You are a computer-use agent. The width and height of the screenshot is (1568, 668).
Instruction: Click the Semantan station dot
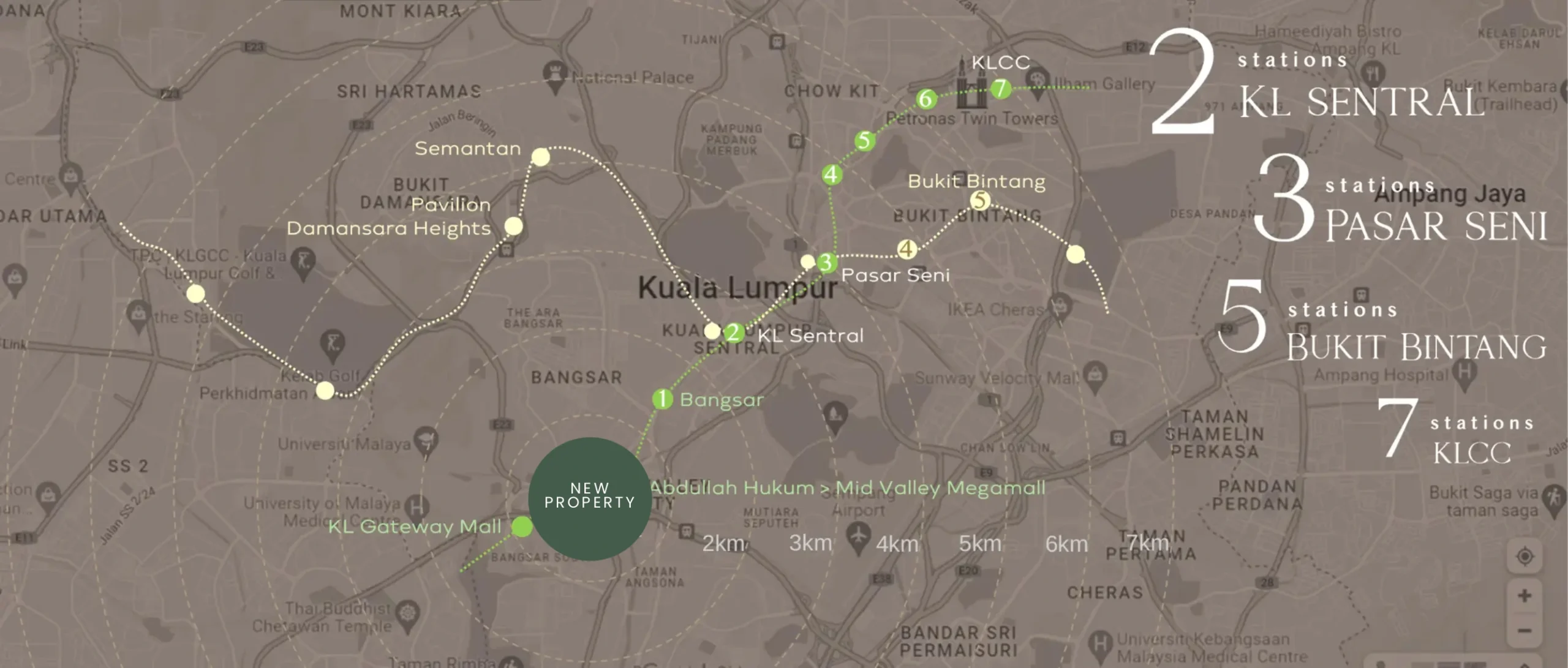[x=540, y=157]
